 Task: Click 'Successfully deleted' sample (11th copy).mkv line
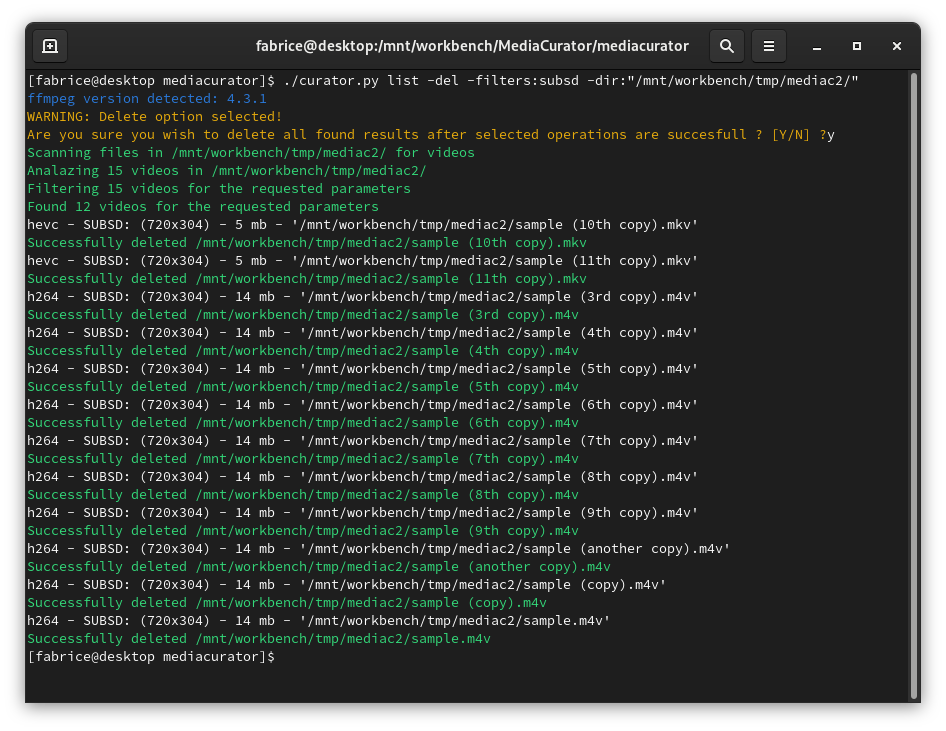click(x=306, y=279)
